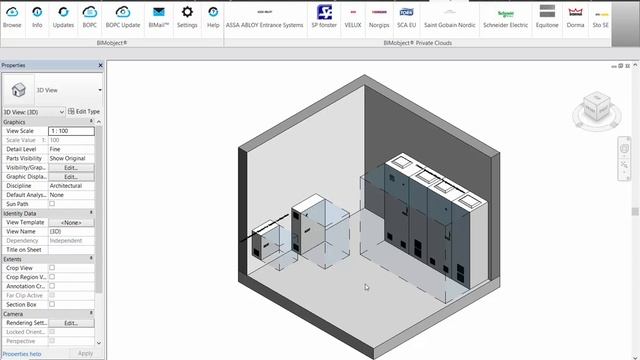Click the Edit Type button
This screenshot has width=640, height=360.
pyautogui.click(x=84, y=111)
